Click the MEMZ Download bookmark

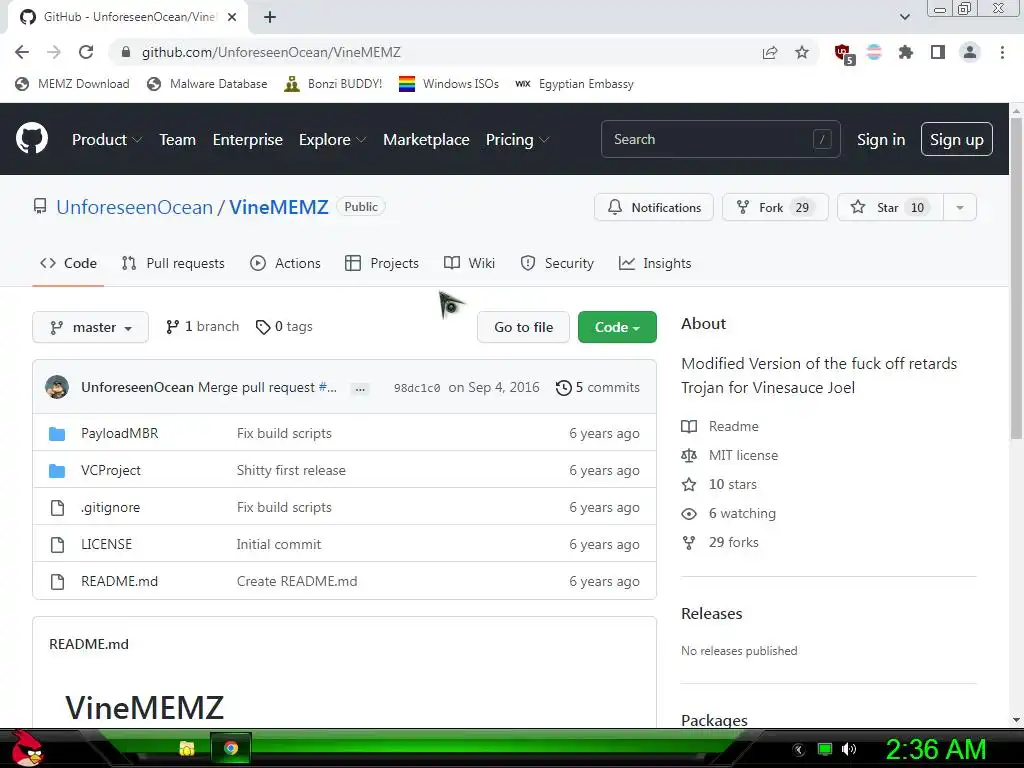click(x=72, y=84)
